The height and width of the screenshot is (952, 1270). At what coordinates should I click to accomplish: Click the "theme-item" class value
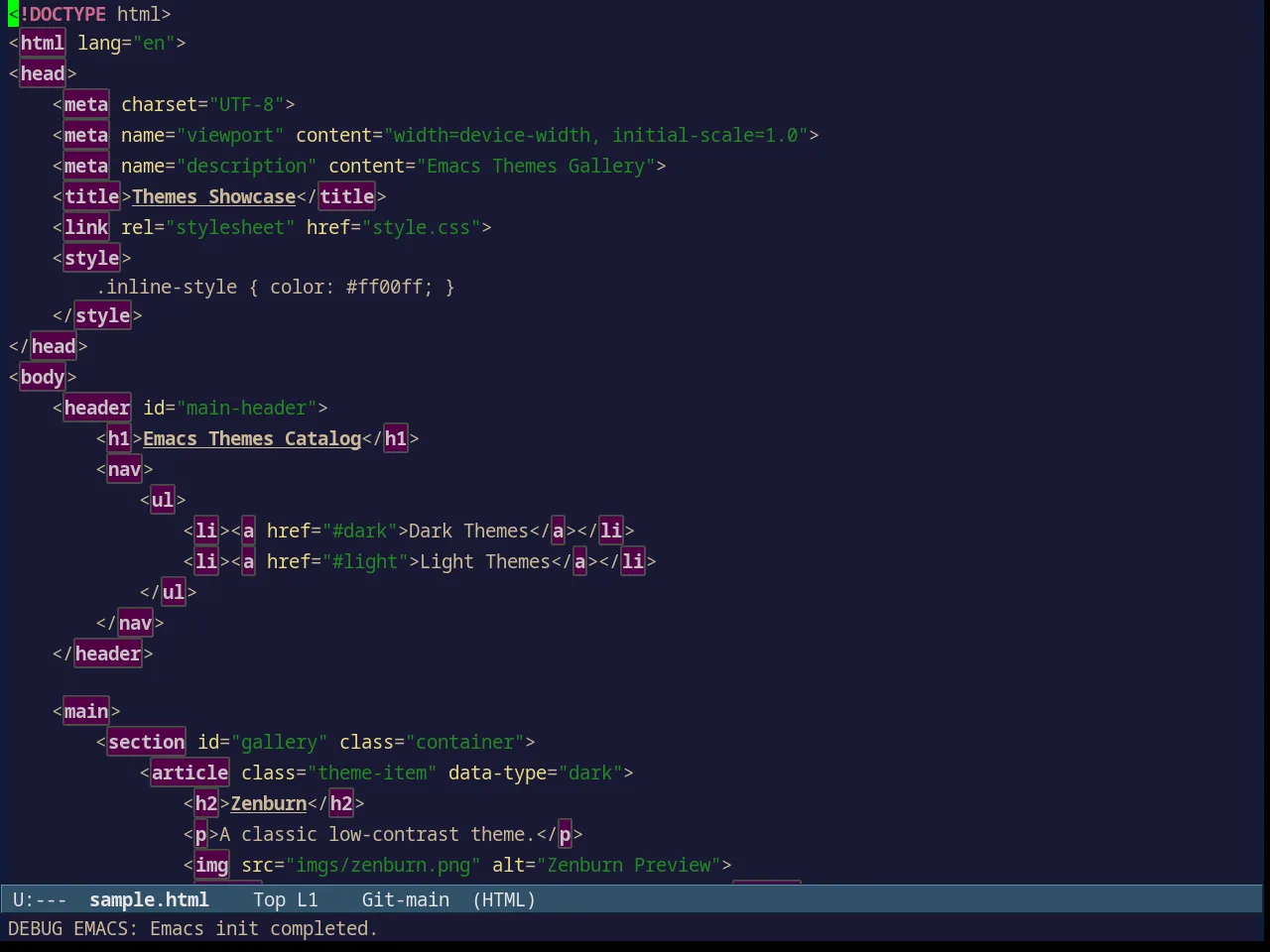click(372, 773)
